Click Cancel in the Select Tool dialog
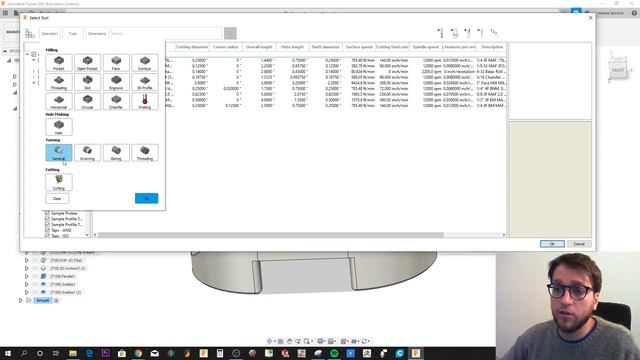Image resolution: width=640 pixels, height=360 pixels. coord(579,244)
